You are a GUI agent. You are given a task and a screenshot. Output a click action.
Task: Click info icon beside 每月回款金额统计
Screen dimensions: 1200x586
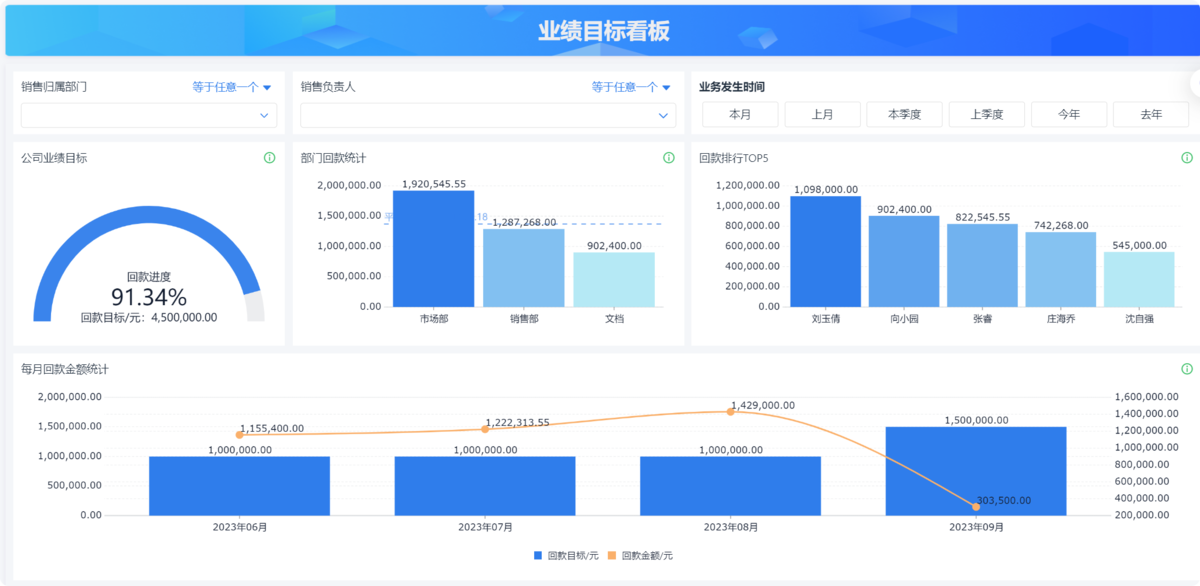(1187, 369)
